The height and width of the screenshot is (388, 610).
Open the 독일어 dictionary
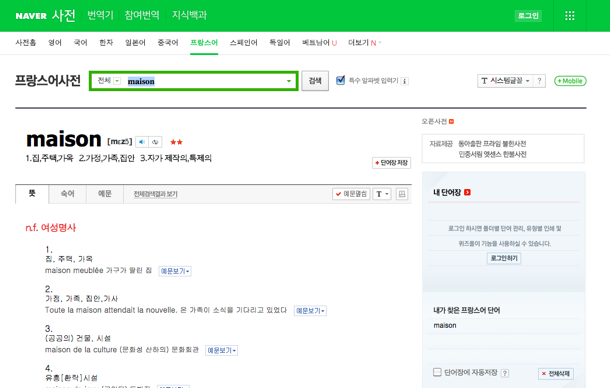(280, 42)
